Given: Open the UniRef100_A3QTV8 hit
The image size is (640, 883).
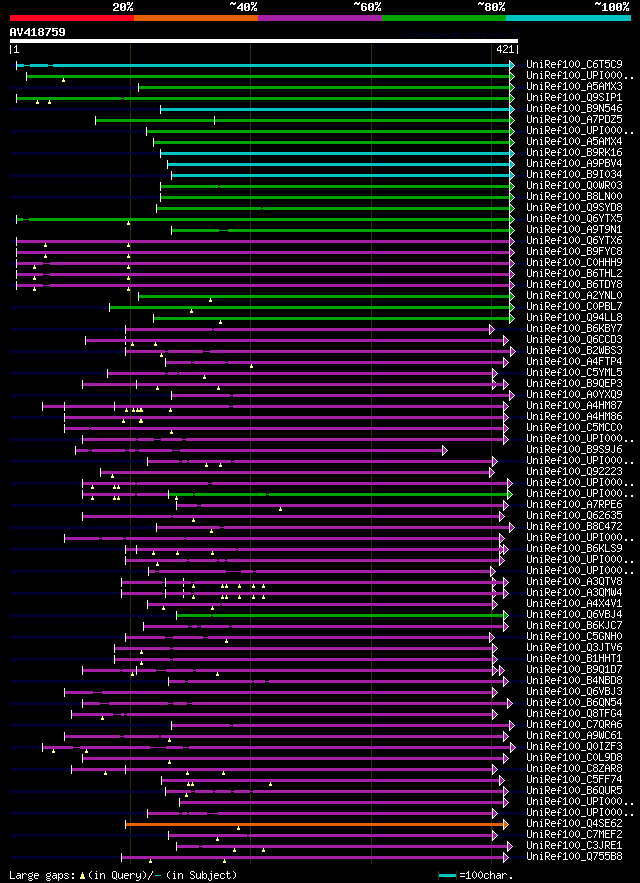Looking at the screenshot, I should tap(575, 582).
